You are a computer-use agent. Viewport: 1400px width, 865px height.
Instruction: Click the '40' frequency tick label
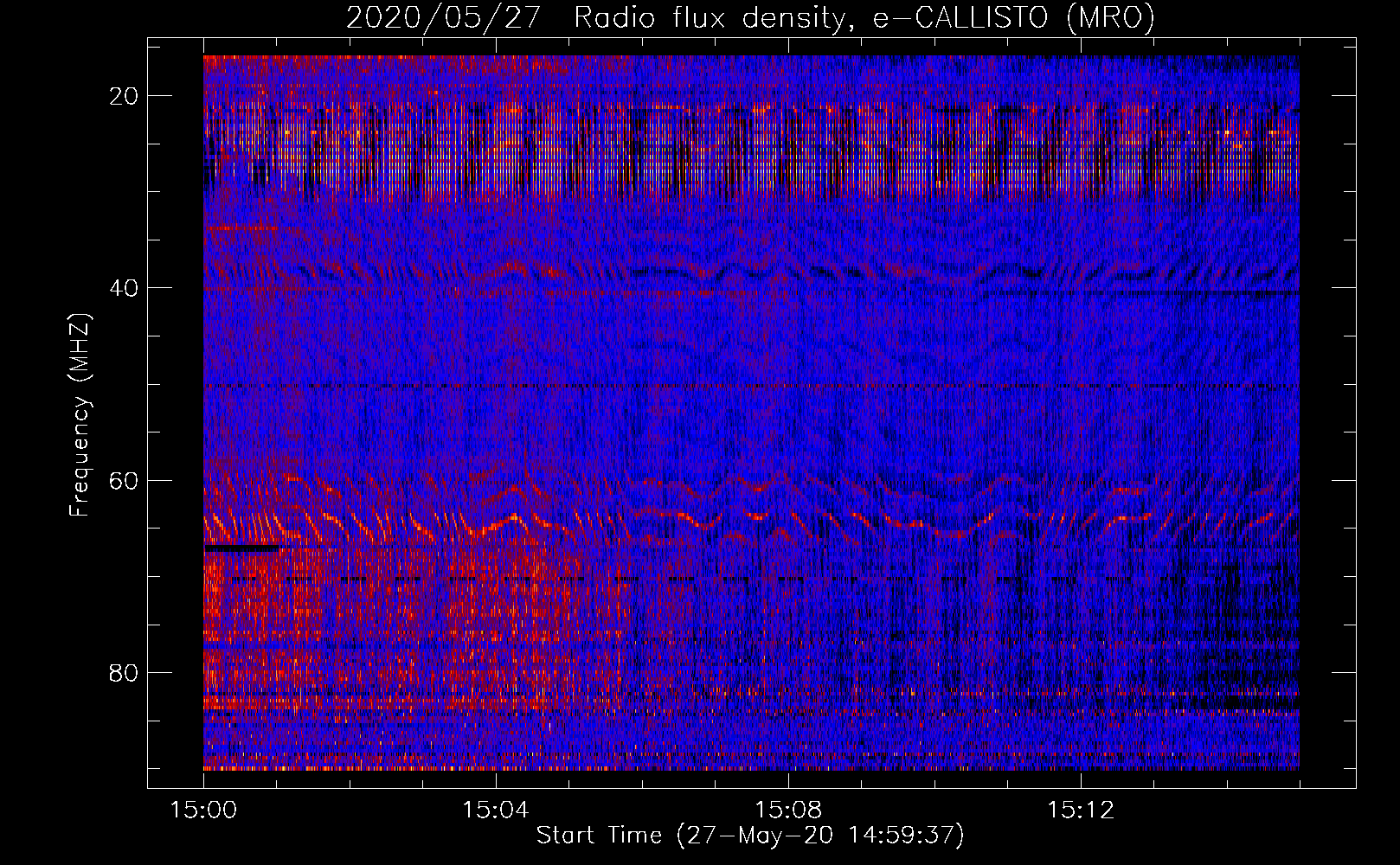click(x=125, y=288)
